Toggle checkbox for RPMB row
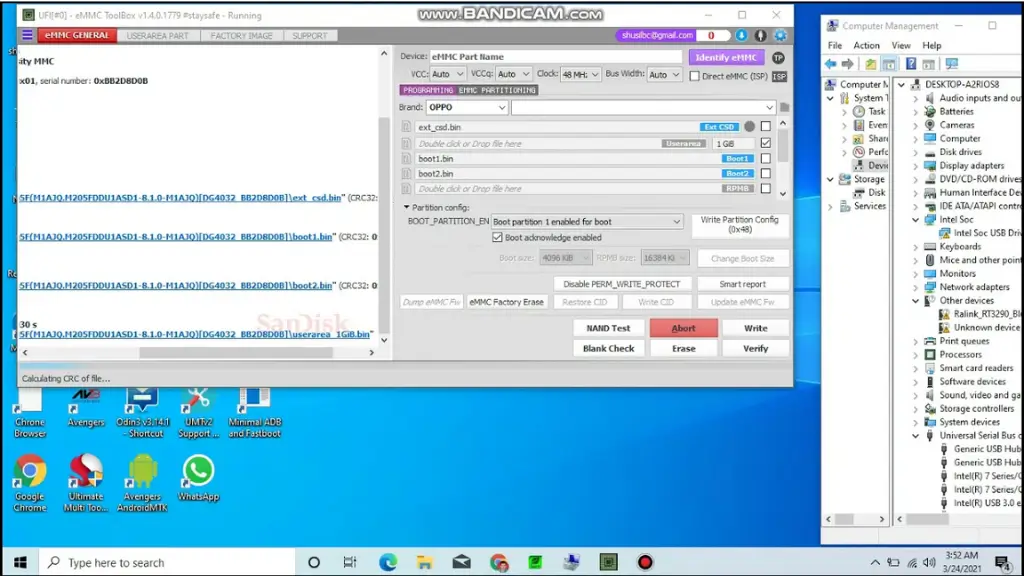1024x576 pixels. (x=765, y=189)
